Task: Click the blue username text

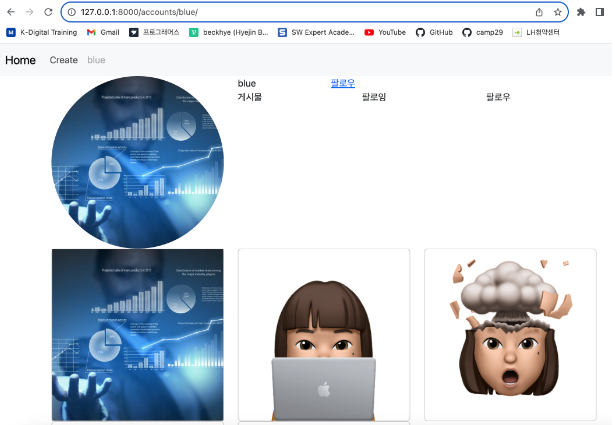Action: click(247, 84)
